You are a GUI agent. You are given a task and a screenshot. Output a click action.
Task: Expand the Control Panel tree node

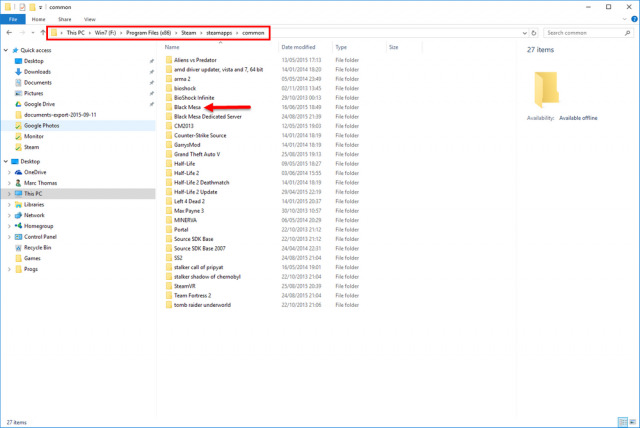pos(9,237)
